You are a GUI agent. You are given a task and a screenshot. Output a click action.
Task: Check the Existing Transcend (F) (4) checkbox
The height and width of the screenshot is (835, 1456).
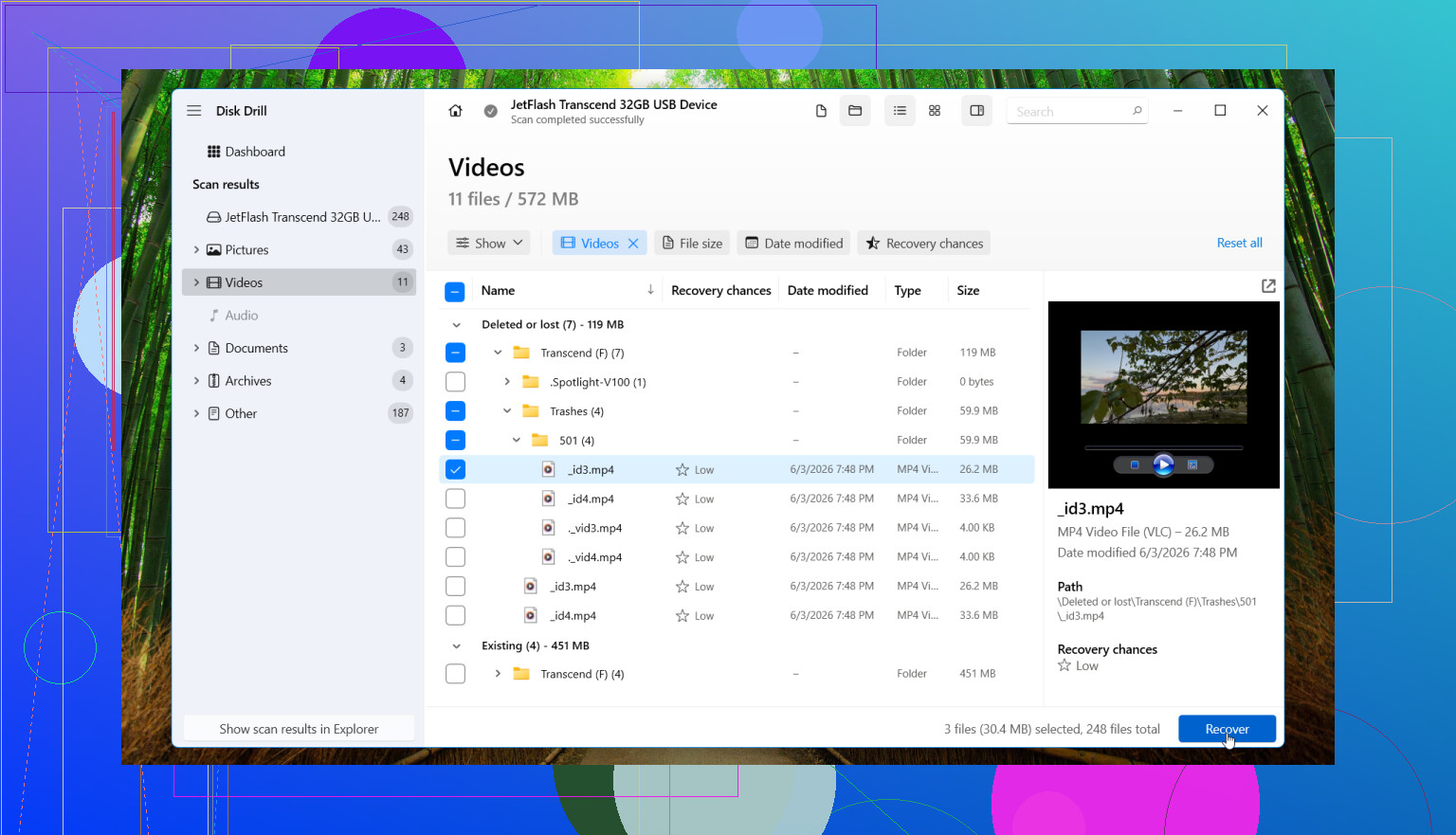[455, 674]
